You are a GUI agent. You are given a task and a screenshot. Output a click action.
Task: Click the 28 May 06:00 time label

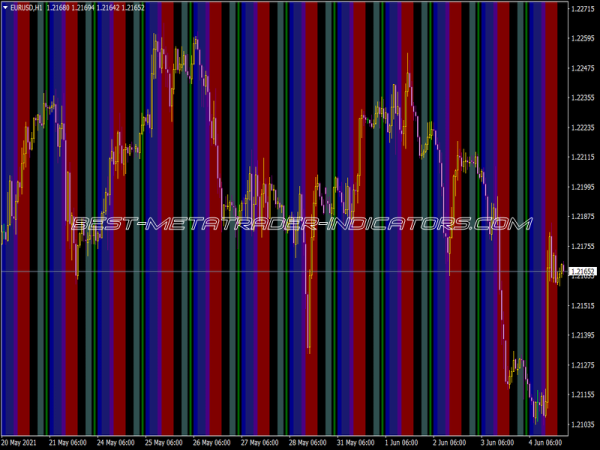(310, 441)
